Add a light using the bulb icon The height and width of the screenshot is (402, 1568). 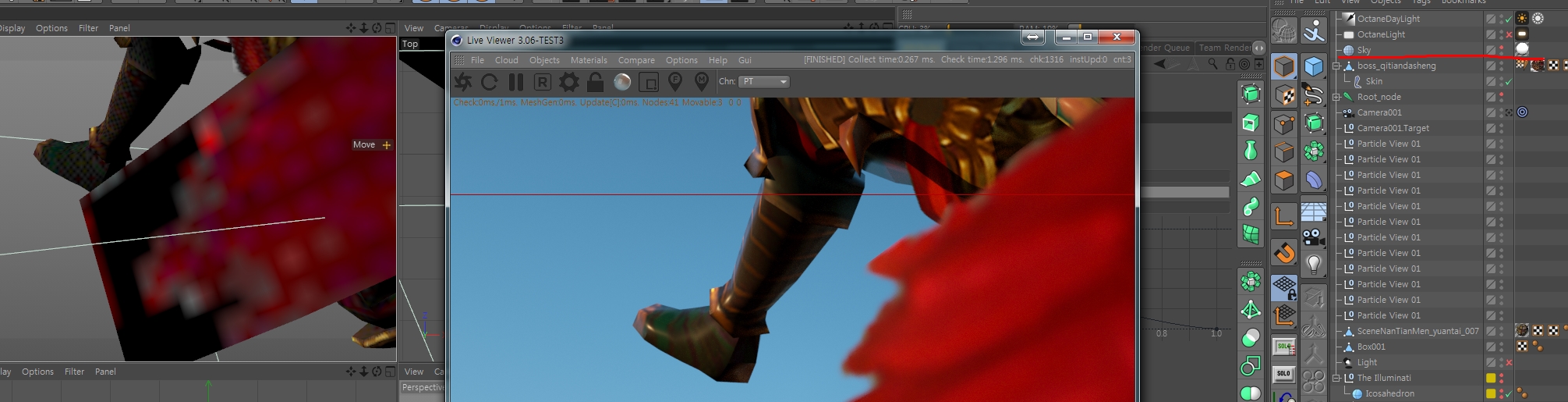(1314, 265)
